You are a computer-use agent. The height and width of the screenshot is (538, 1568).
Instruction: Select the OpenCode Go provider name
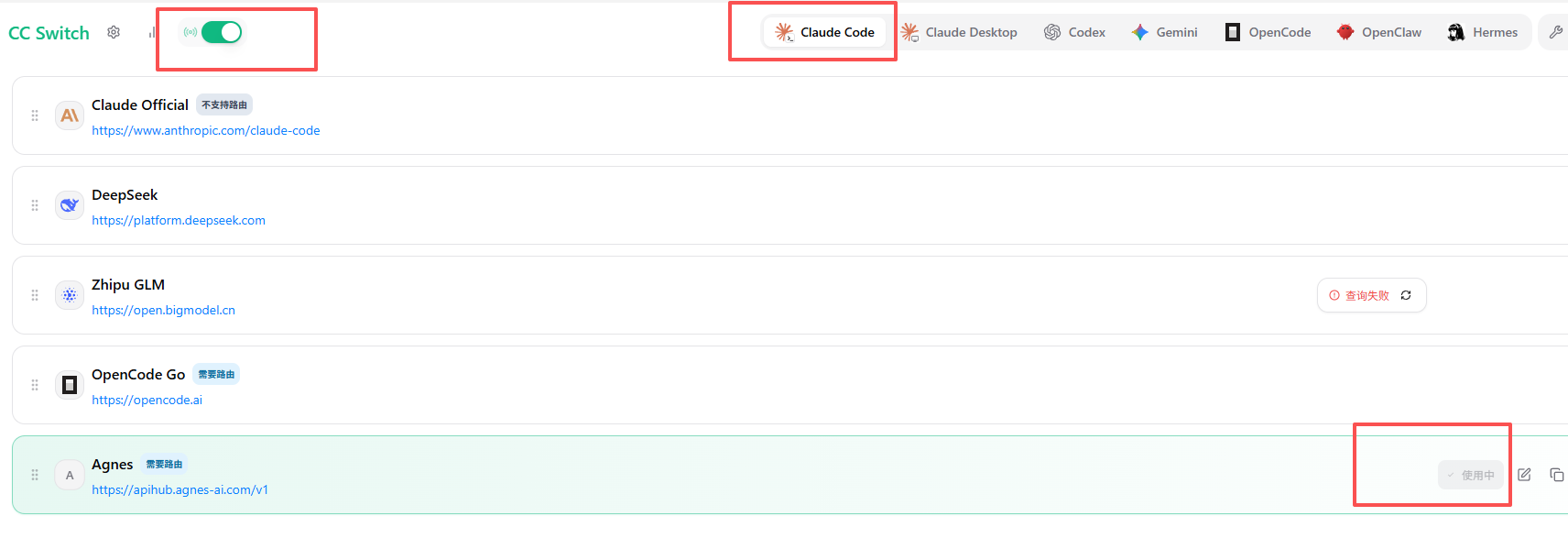(x=138, y=375)
